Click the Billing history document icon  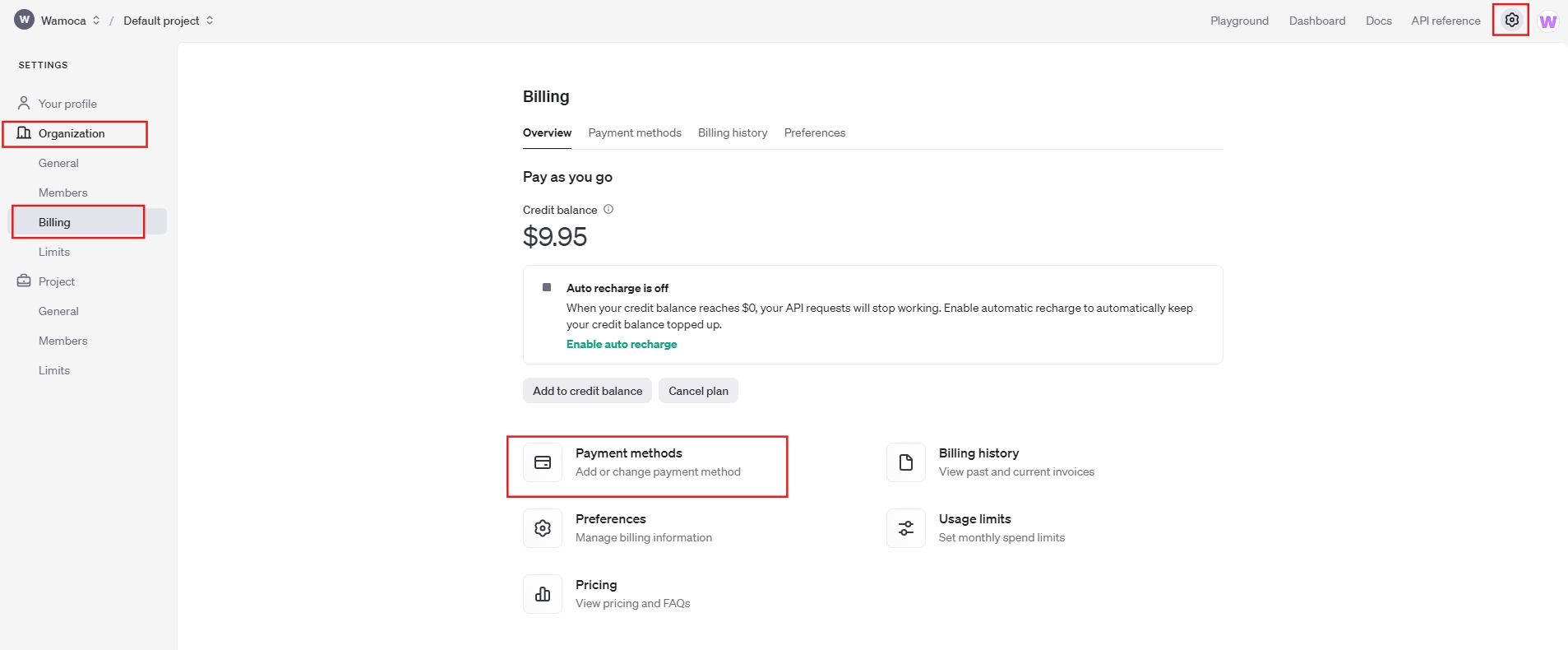905,462
